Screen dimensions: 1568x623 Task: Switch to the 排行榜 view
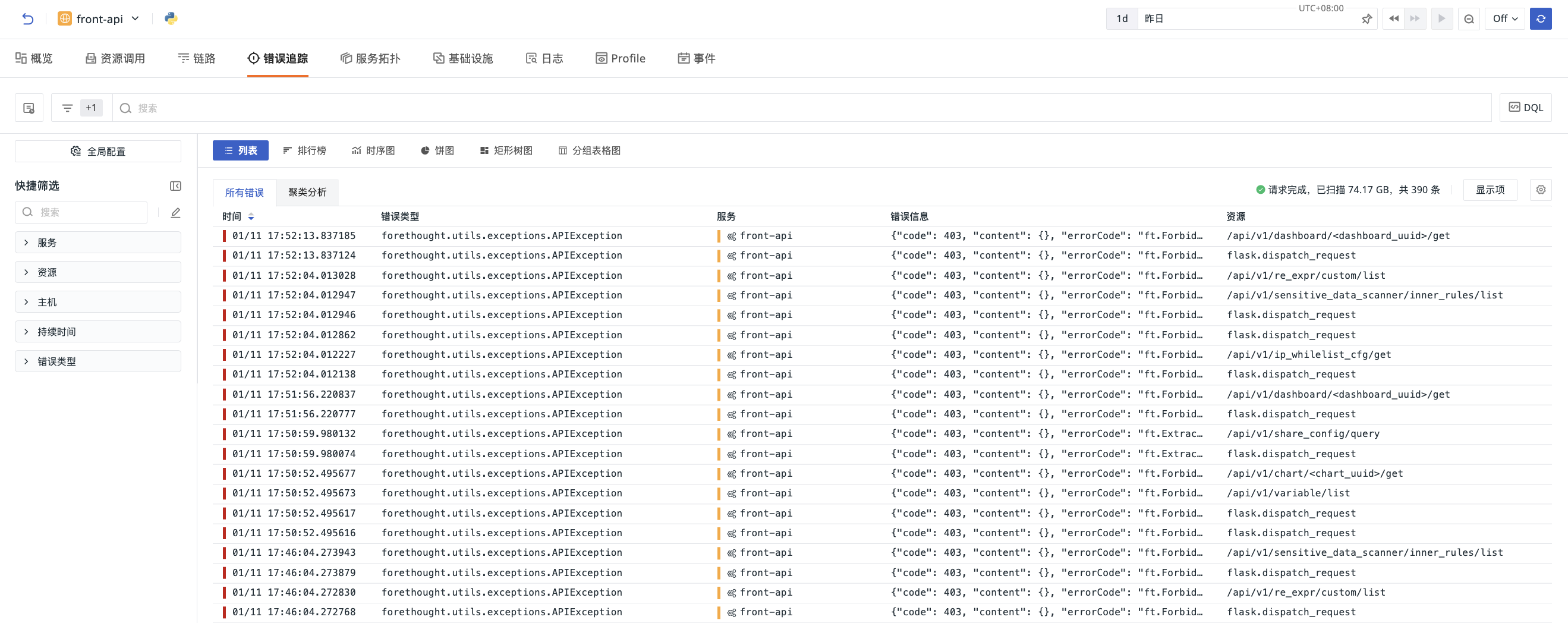pyautogui.click(x=304, y=150)
